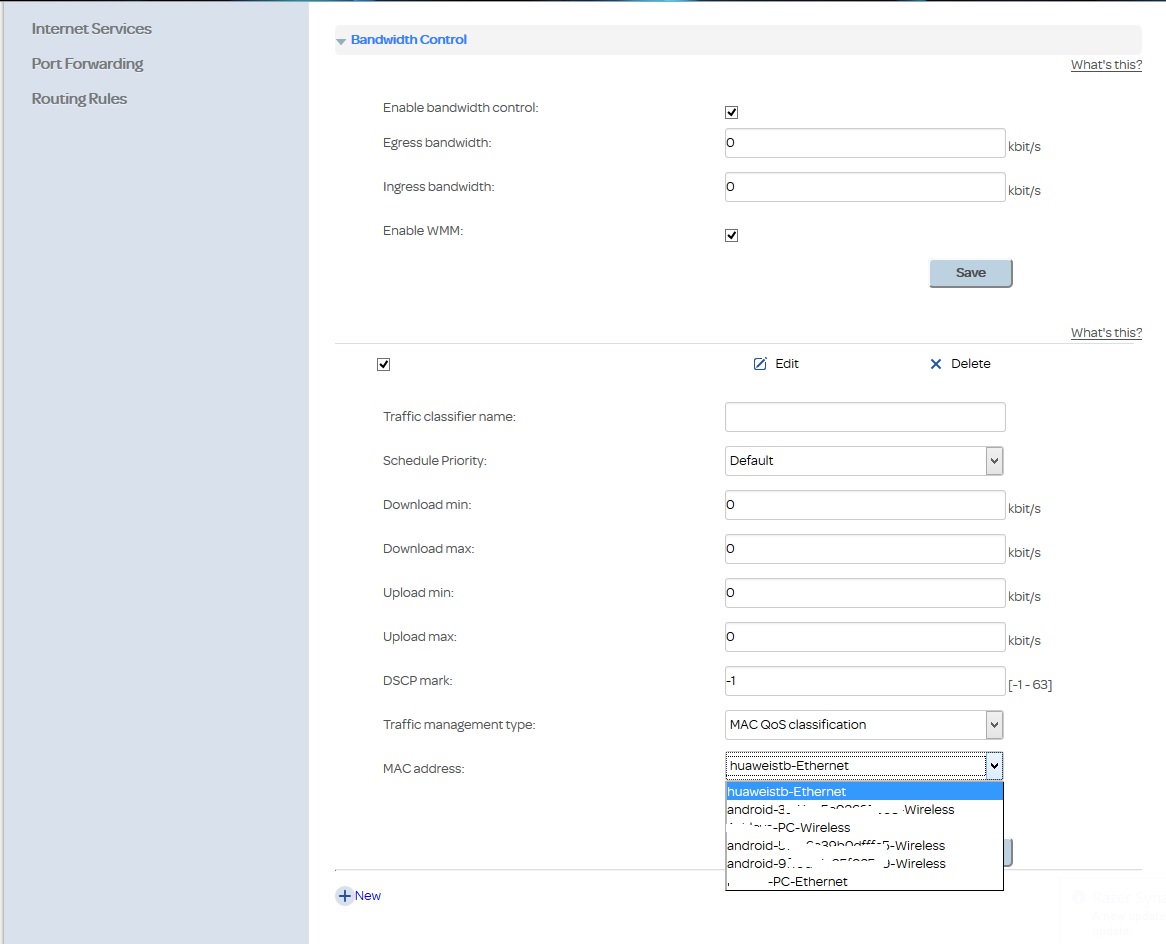Open Routing Rules in sidebar
This screenshot has height=944, width=1166.
(x=80, y=99)
